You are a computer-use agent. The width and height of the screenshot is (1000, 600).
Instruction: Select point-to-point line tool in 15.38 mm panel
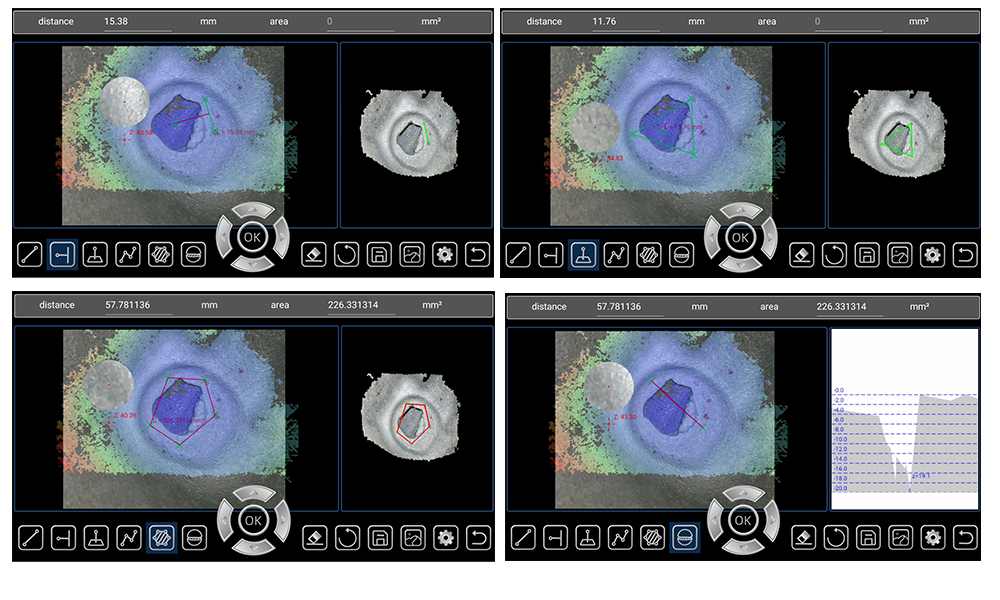pos(30,255)
